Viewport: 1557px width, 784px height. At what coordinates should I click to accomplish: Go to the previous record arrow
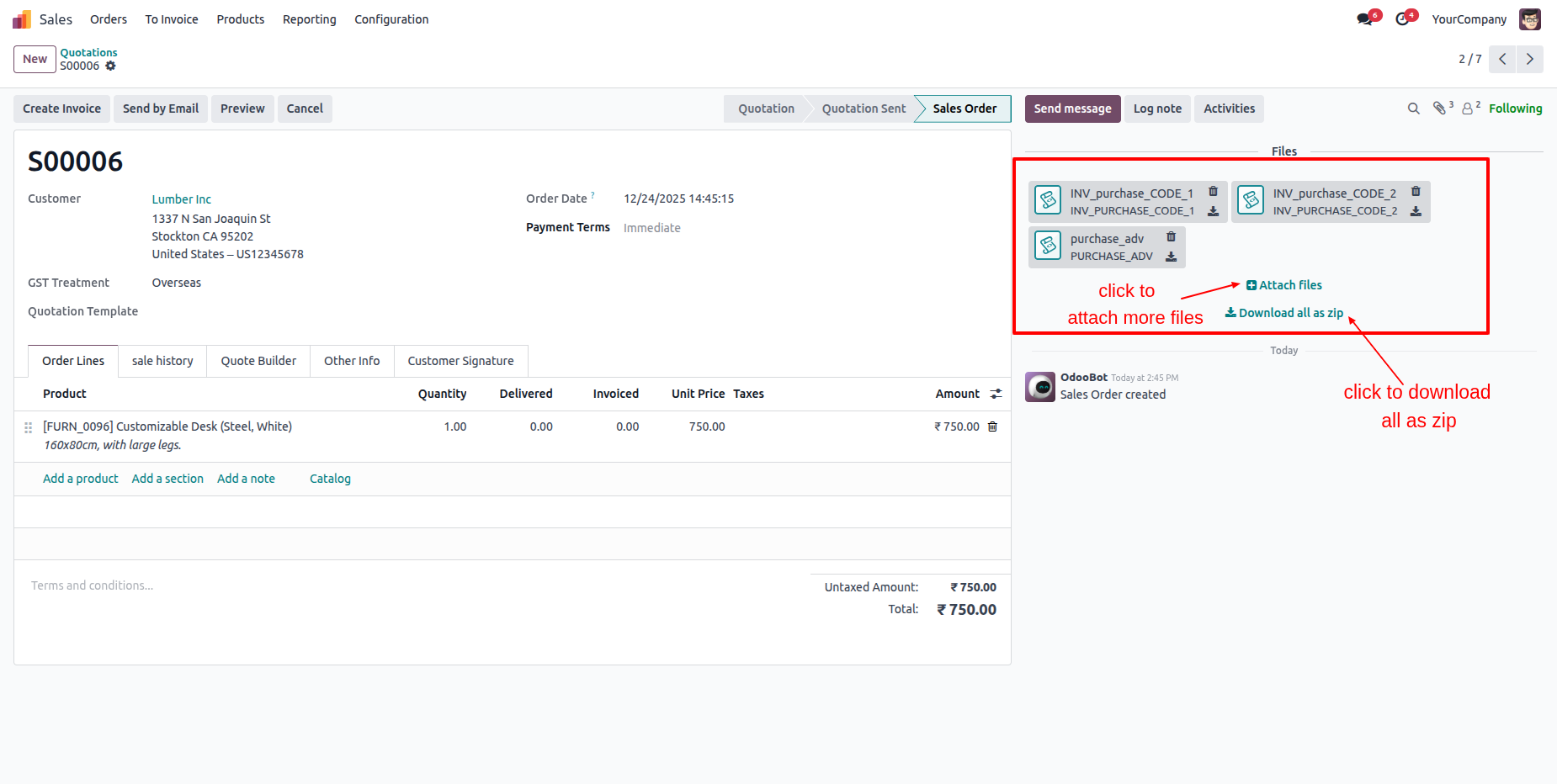click(1502, 59)
